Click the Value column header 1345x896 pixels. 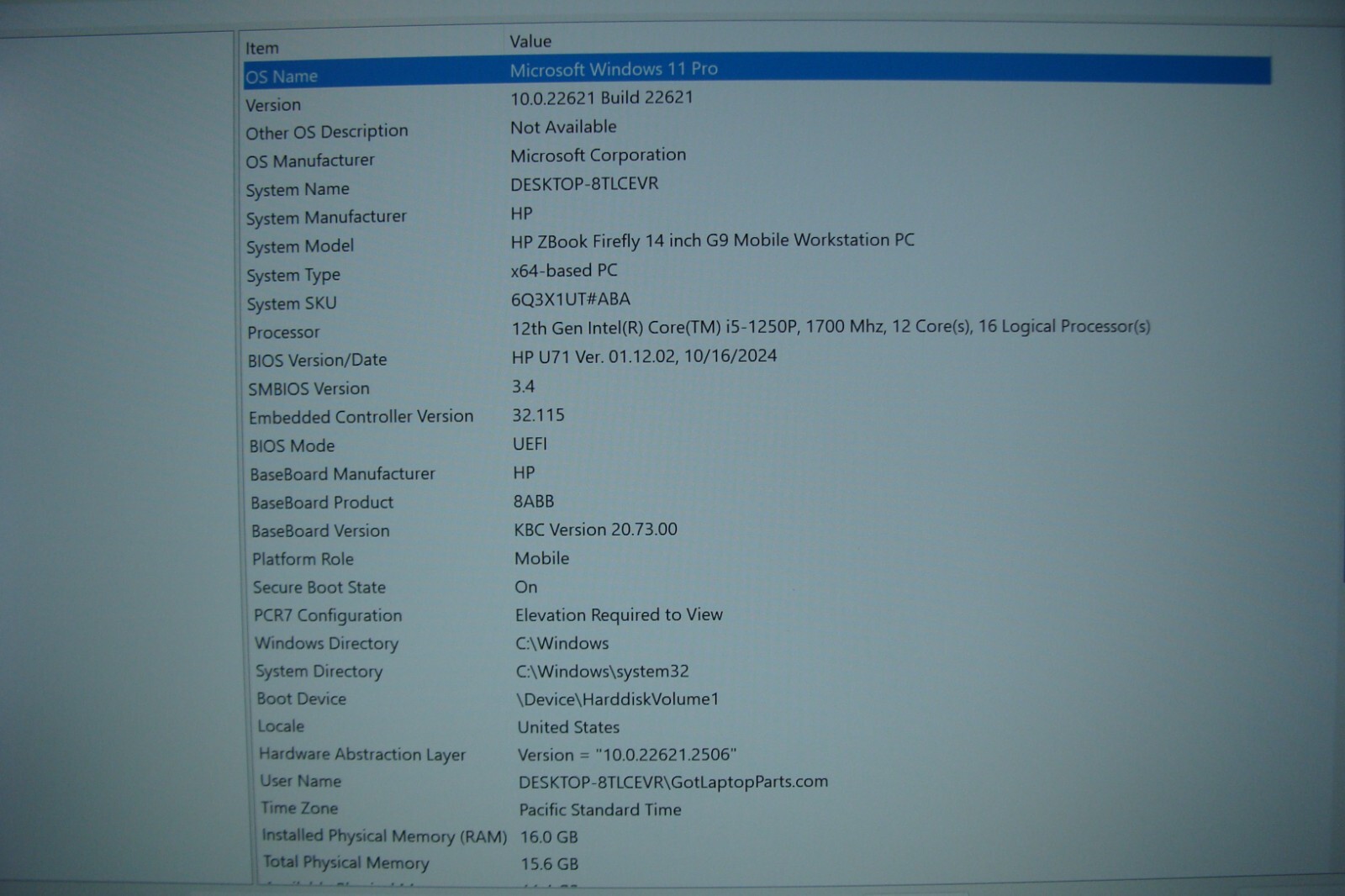pyautogui.click(x=530, y=41)
